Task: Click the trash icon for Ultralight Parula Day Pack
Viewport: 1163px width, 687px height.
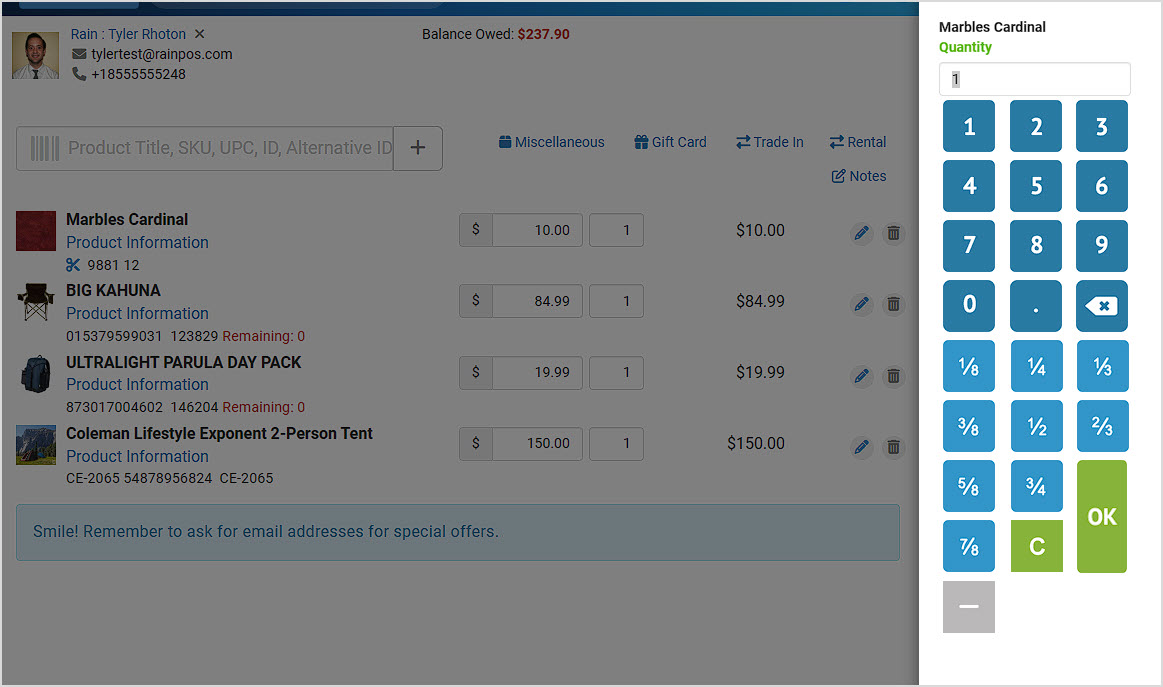Action: click(894, 376)
